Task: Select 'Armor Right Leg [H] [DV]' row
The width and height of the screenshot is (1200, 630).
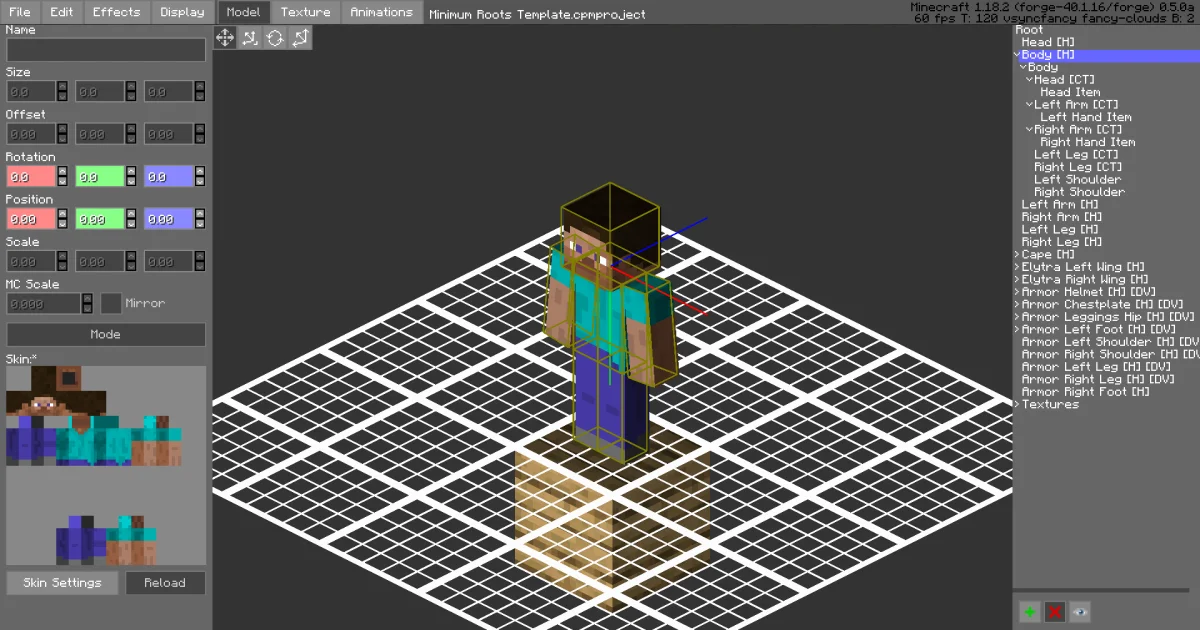Action: 1098,380
